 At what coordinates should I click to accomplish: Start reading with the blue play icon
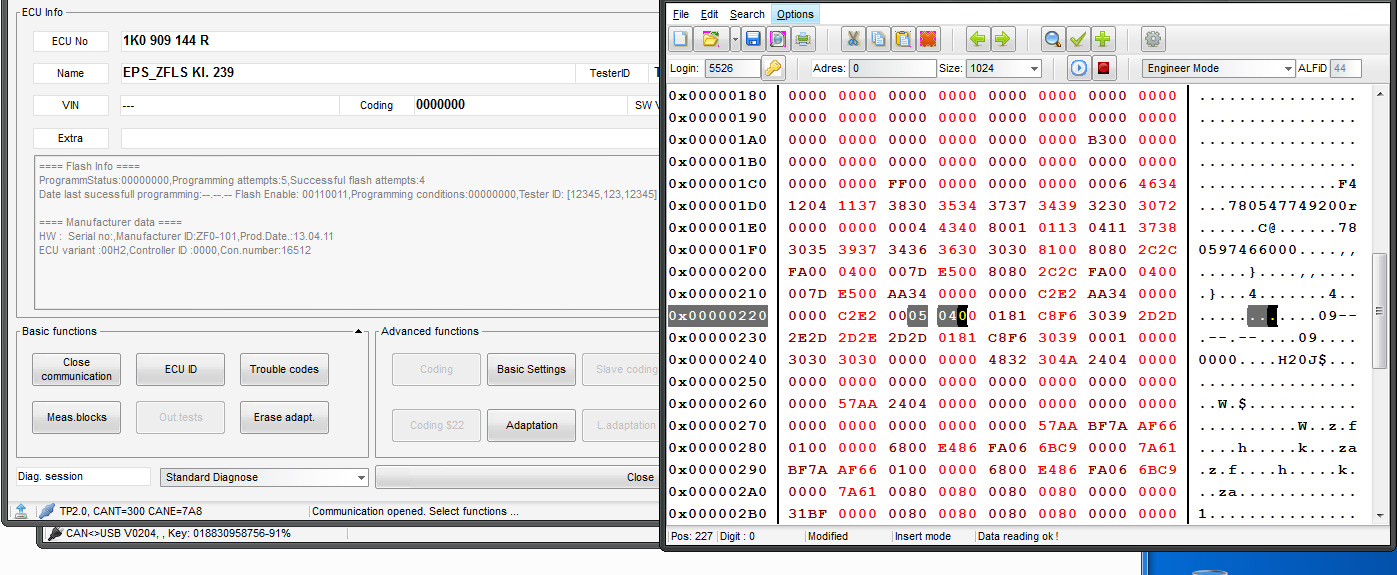click(1079, 68)
